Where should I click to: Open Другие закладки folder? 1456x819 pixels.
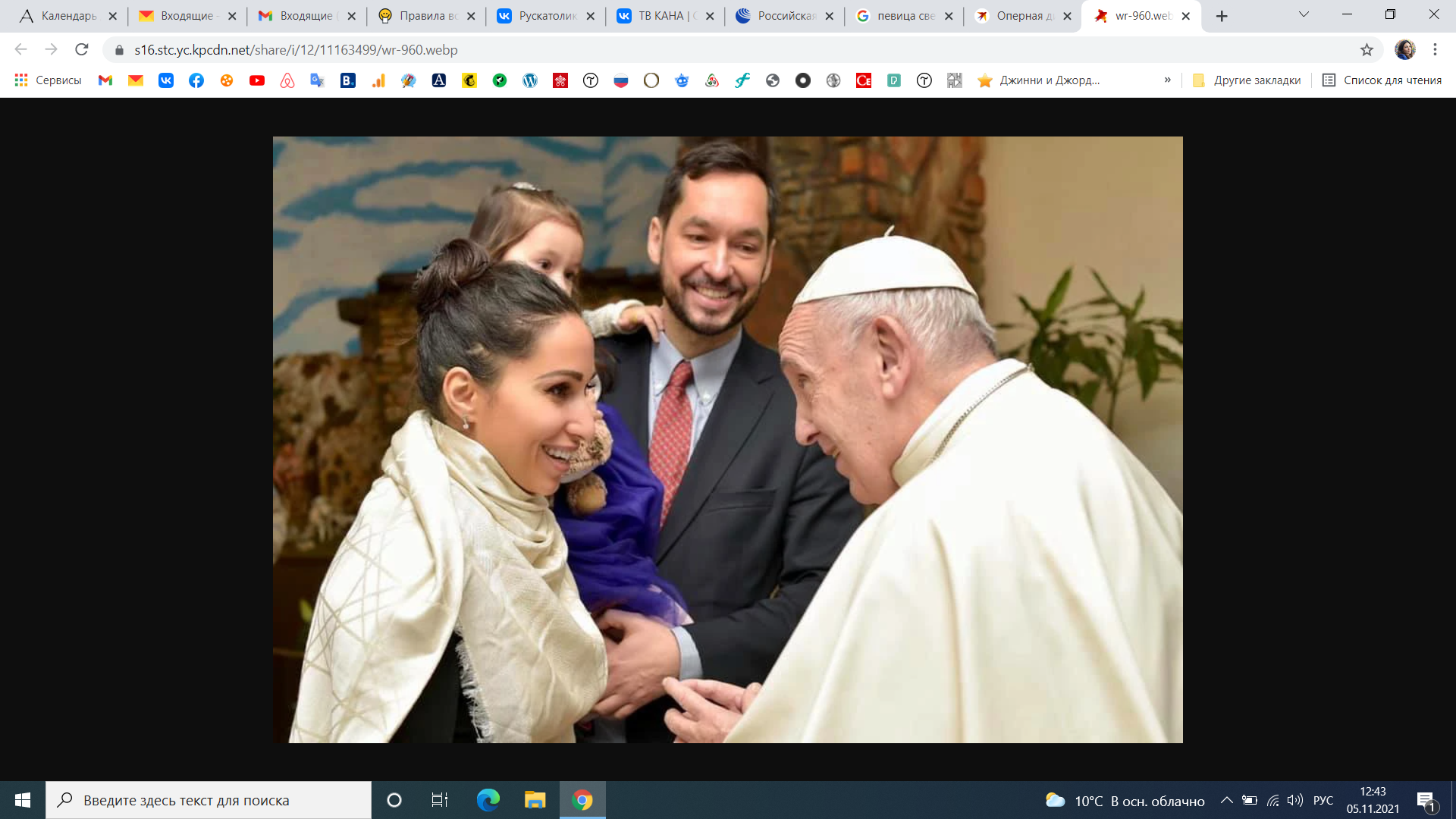(x=1247, y=80)
